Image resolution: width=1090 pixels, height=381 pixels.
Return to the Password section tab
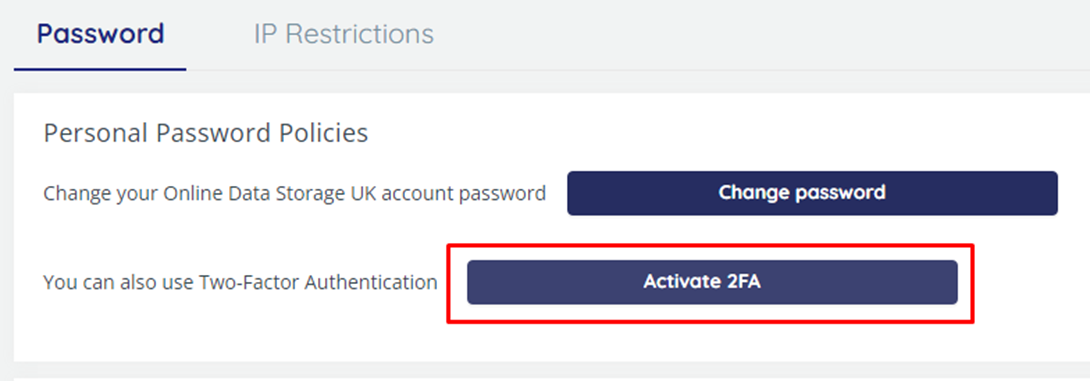click(x=100, y=33)
